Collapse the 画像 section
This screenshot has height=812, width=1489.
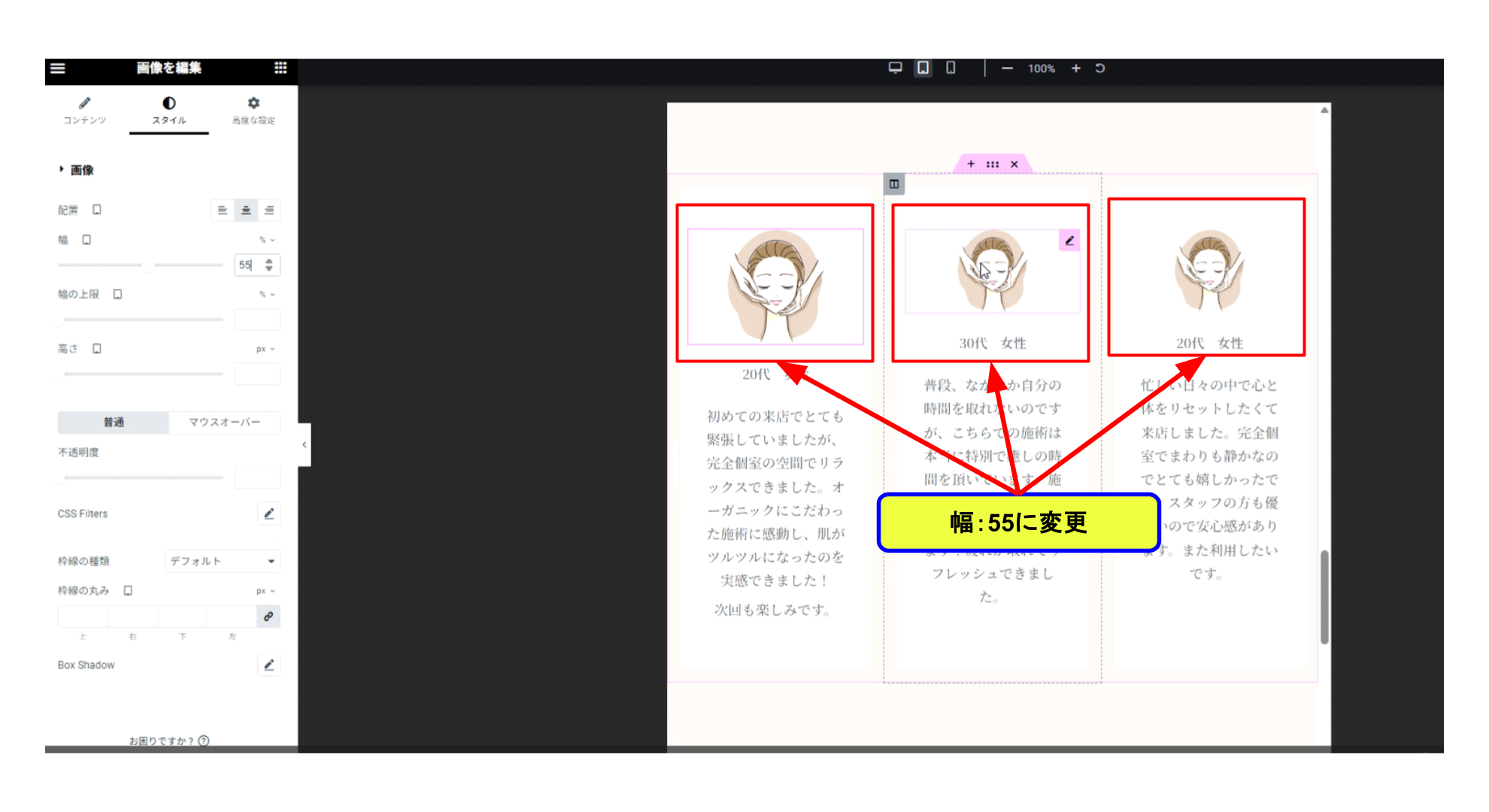[x=76, y=170]
